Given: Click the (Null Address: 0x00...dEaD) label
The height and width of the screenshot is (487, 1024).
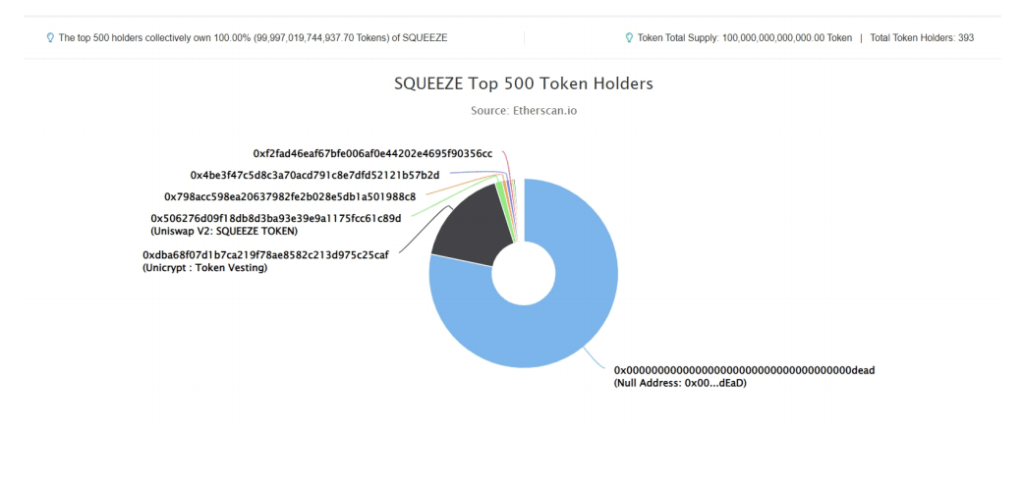Looking at the screenshot, I should point(680,383).
